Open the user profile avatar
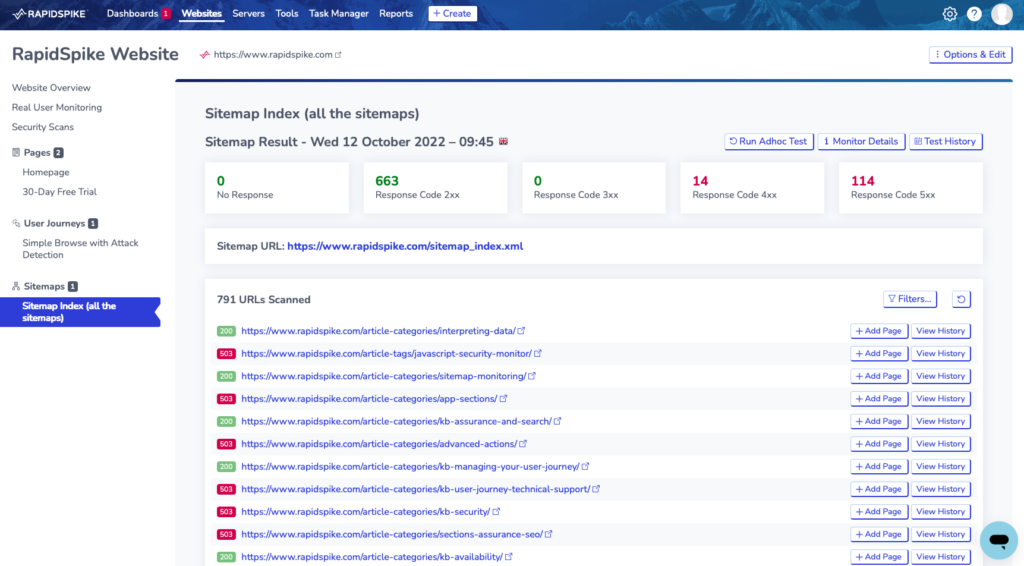The image size is (1024, 566). point(1002,14)
